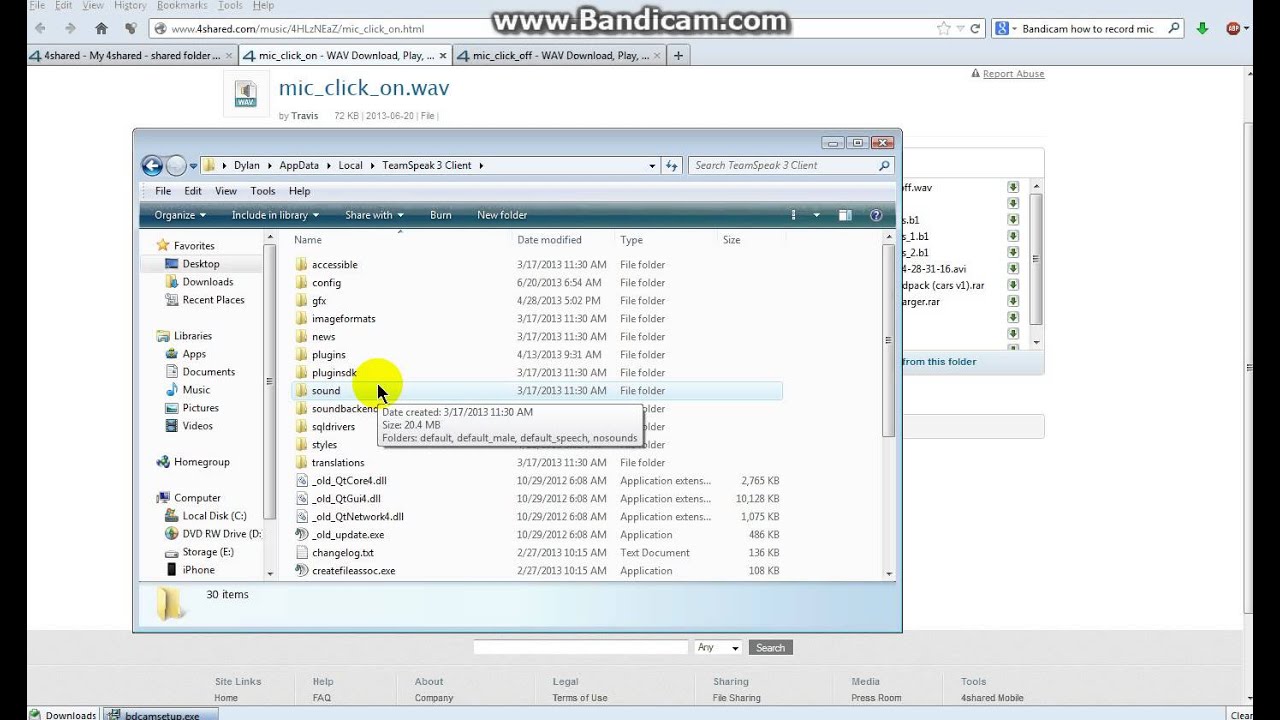Select Desktop in Favorites
1280x720 pixels.
coord(200,264)
